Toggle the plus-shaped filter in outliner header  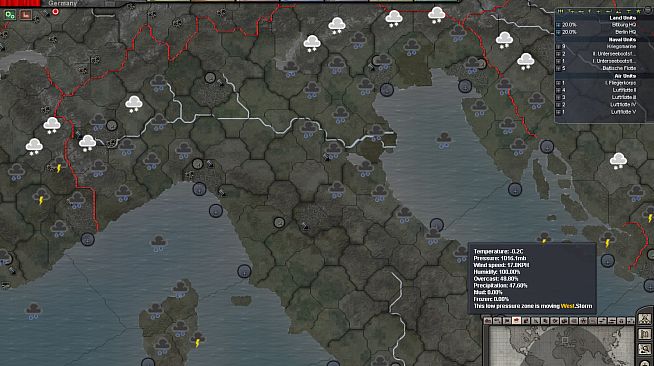point(599,11)
